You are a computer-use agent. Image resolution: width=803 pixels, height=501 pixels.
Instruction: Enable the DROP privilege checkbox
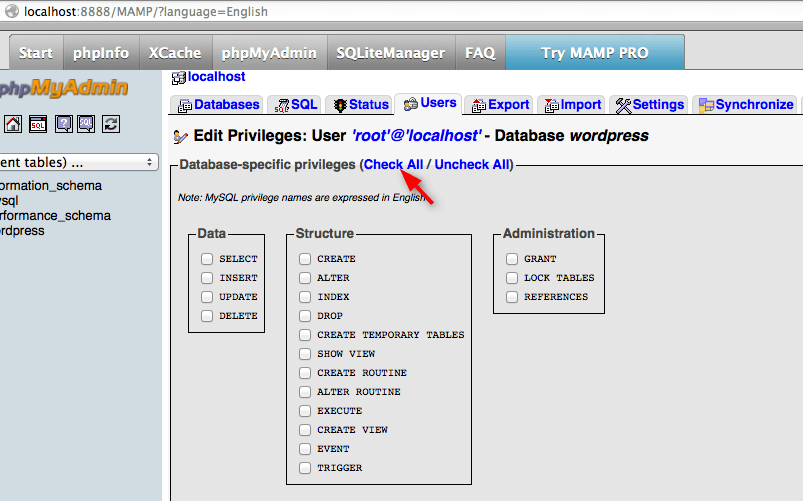click(x=305, y=316)
